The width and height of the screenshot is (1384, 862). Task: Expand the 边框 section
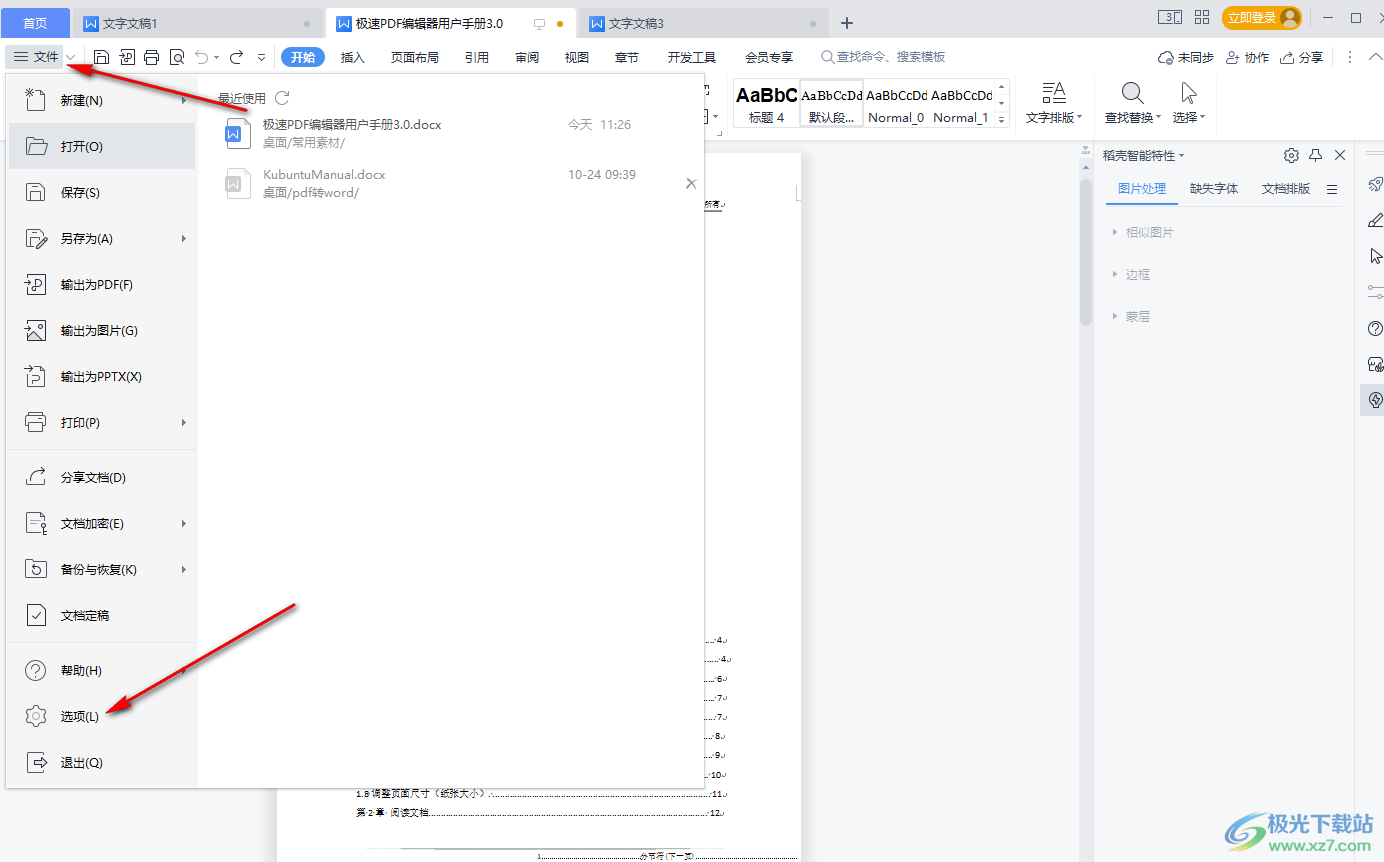point(1115,274)
